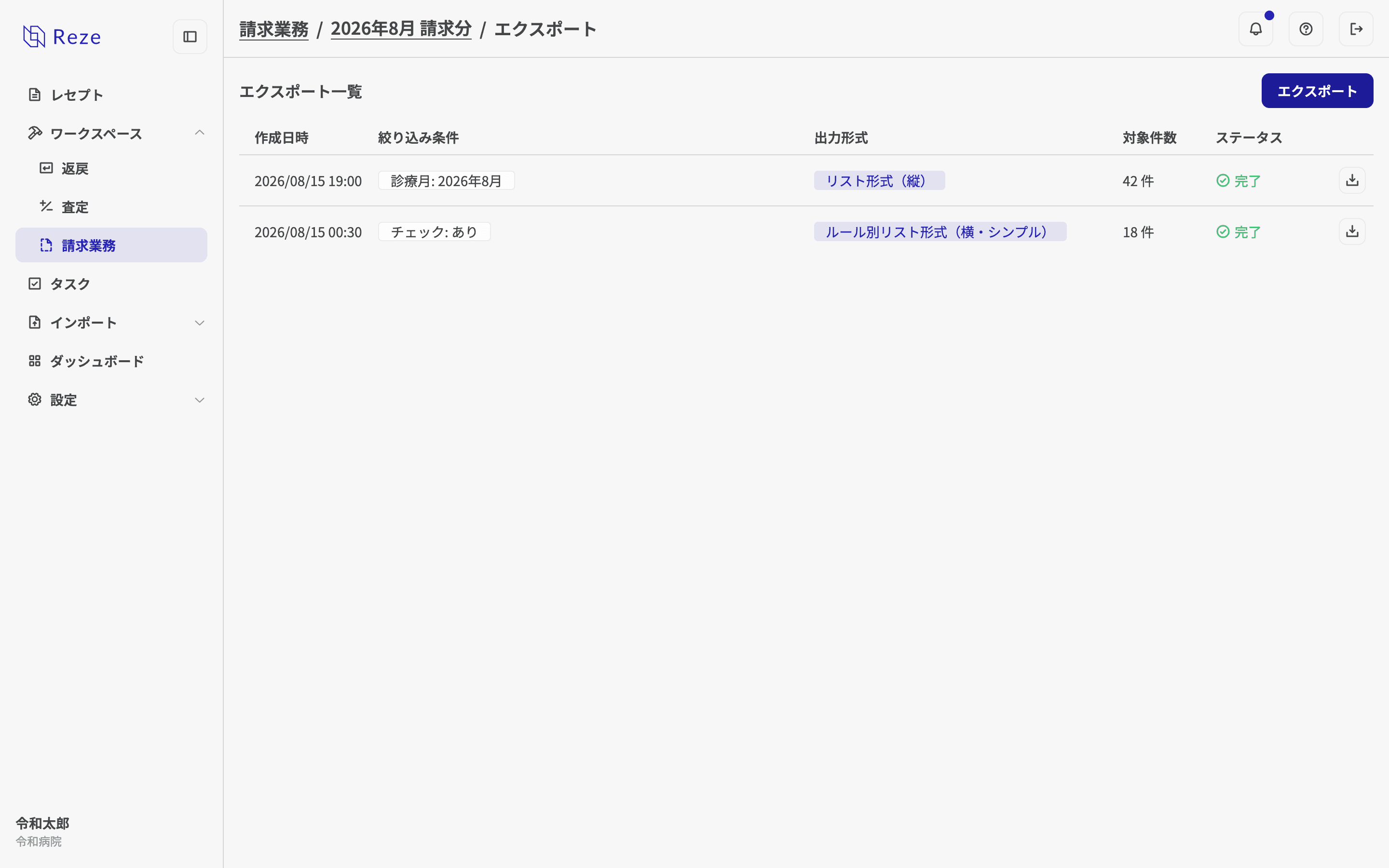Open ダッシュボード in the sidebar

pyautogui.click(x=111, y=361)
